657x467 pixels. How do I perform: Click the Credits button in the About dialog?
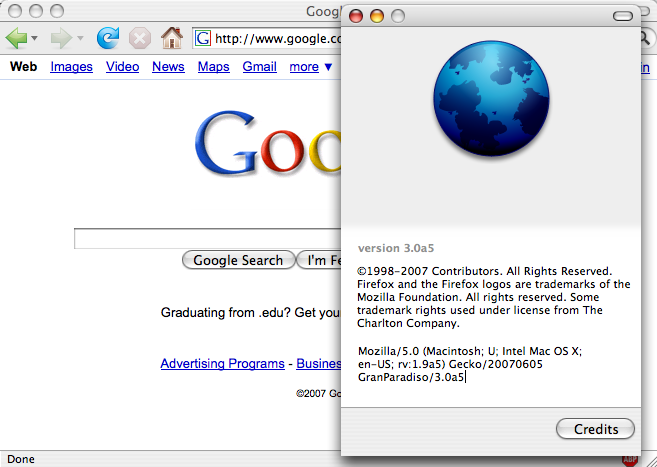tap(595, 429)
